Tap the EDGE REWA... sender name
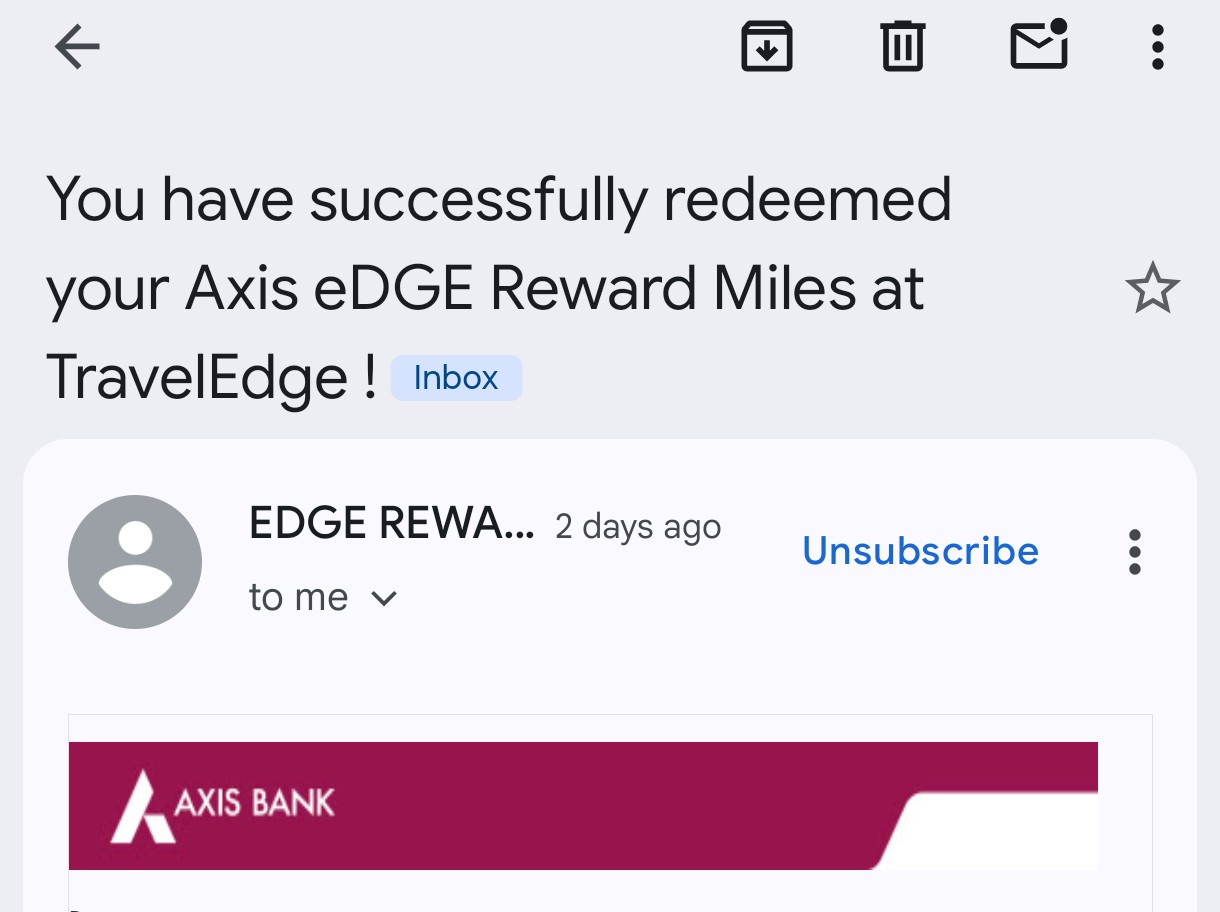Screen dimensions: 1220x912 click(x=391, y=524)
